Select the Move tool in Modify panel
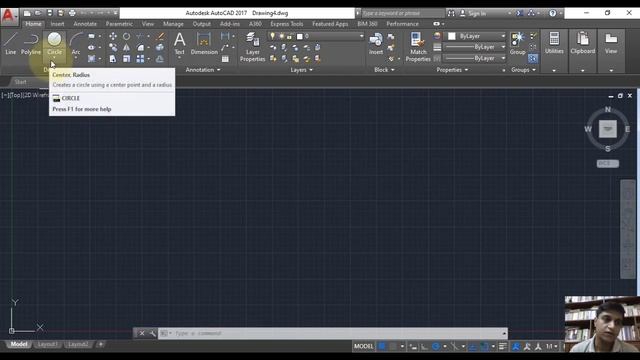The image size is (640, 360). click(113, 36)
